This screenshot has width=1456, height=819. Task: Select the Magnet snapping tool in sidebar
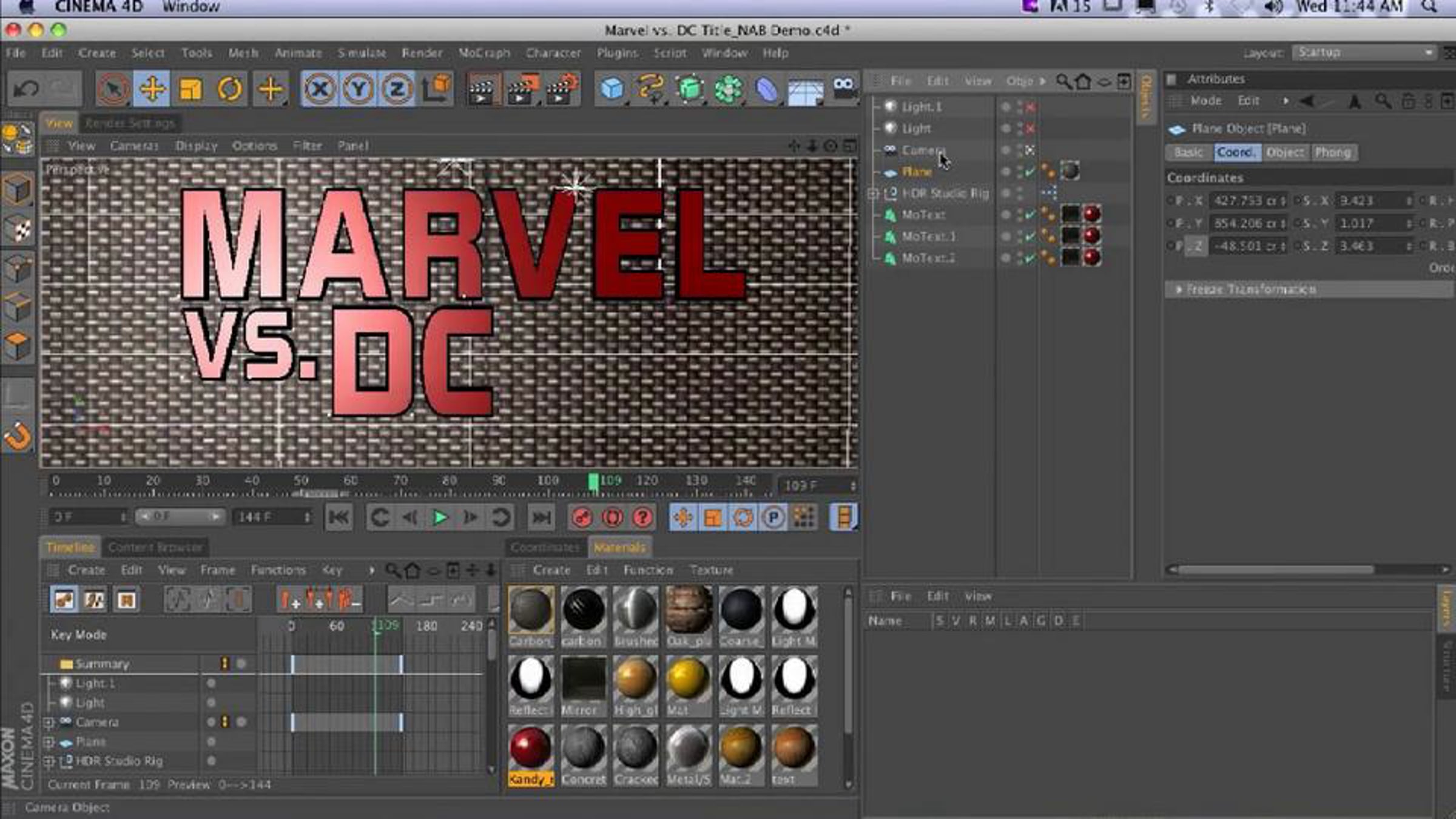point(18,436)
